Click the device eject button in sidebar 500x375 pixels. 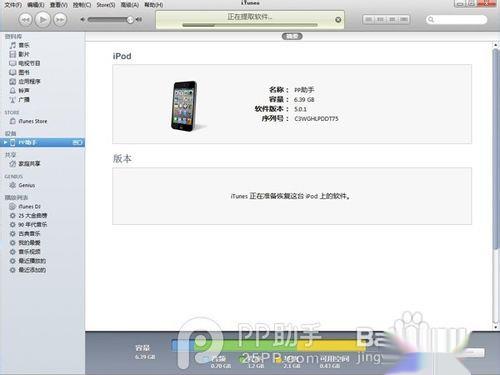point(77,142)
